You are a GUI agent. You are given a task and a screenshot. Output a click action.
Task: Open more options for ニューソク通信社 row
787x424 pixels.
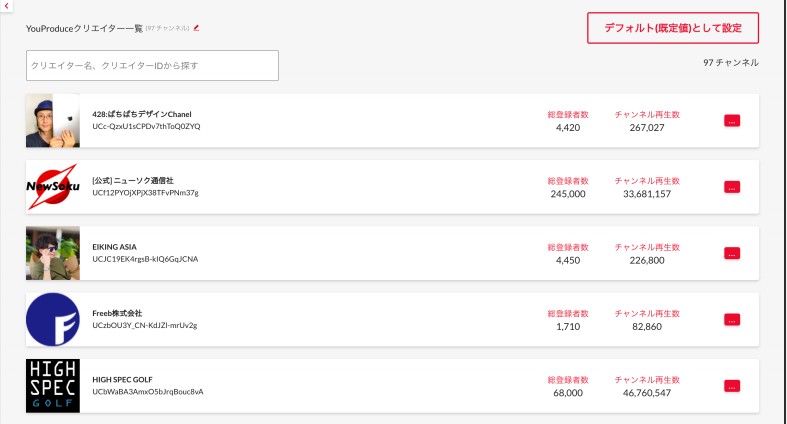(x=732, y=187)
